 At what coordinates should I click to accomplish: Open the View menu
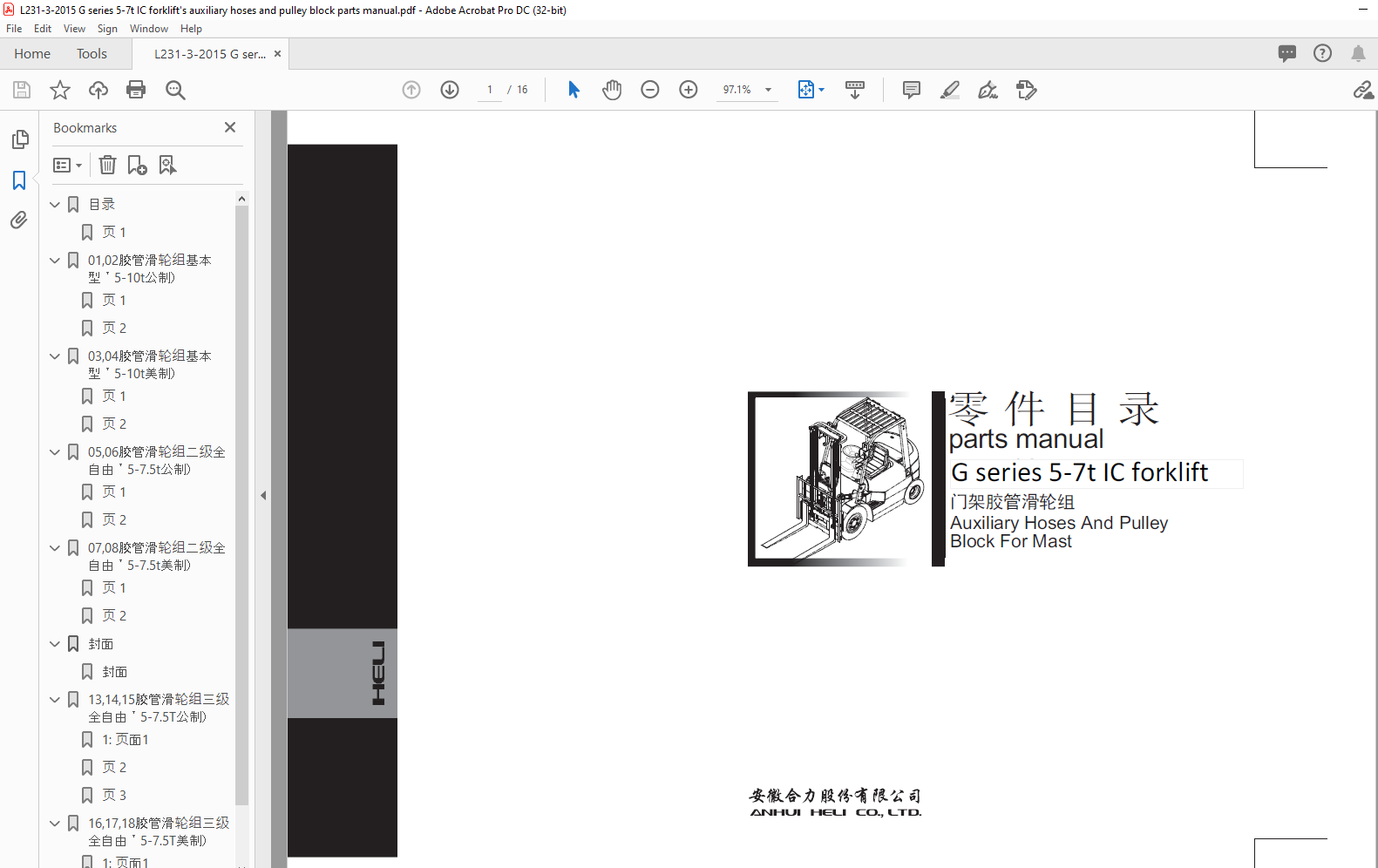pos(74,29)
